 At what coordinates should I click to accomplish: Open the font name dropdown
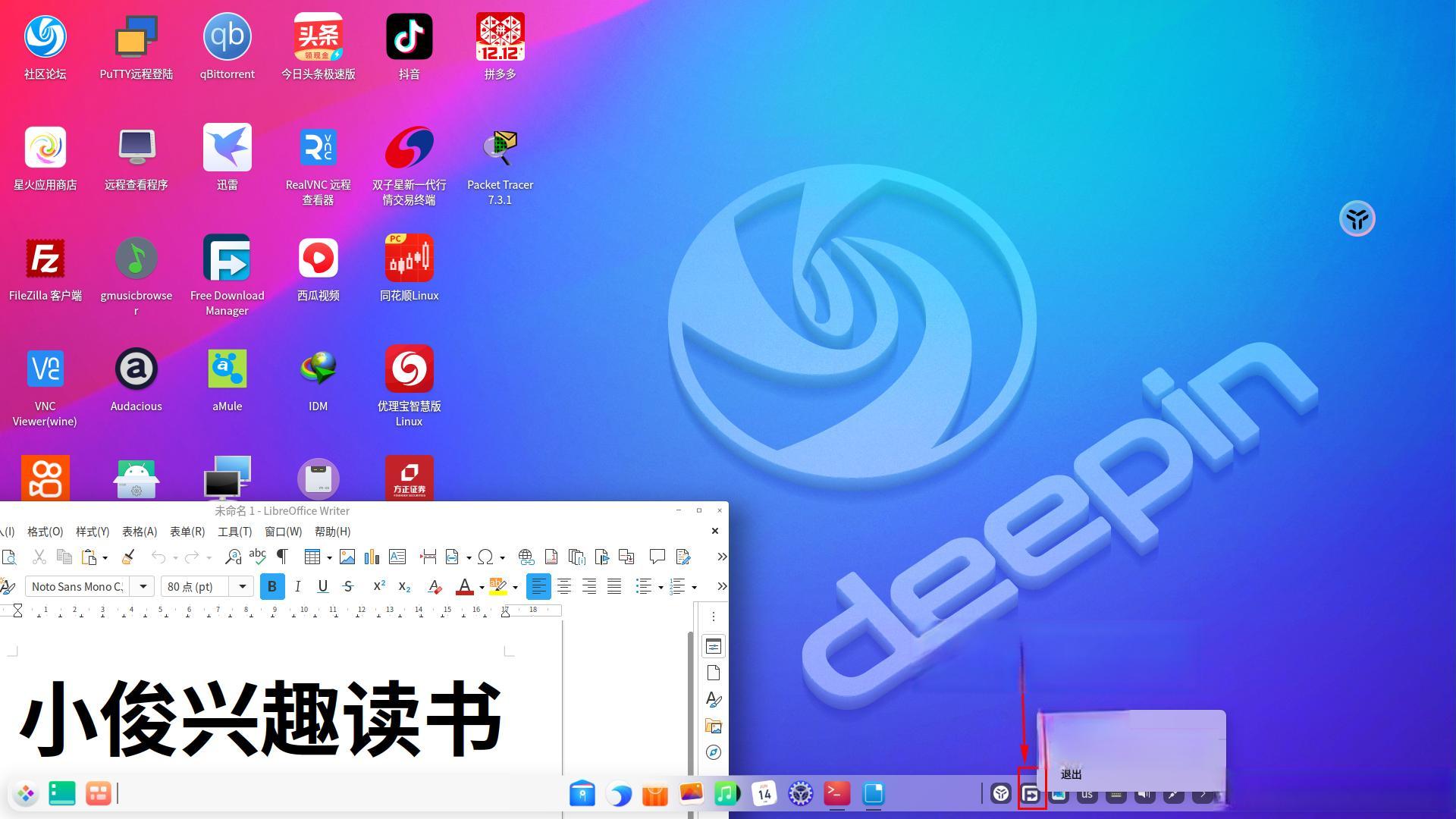[x=143, y=586]
